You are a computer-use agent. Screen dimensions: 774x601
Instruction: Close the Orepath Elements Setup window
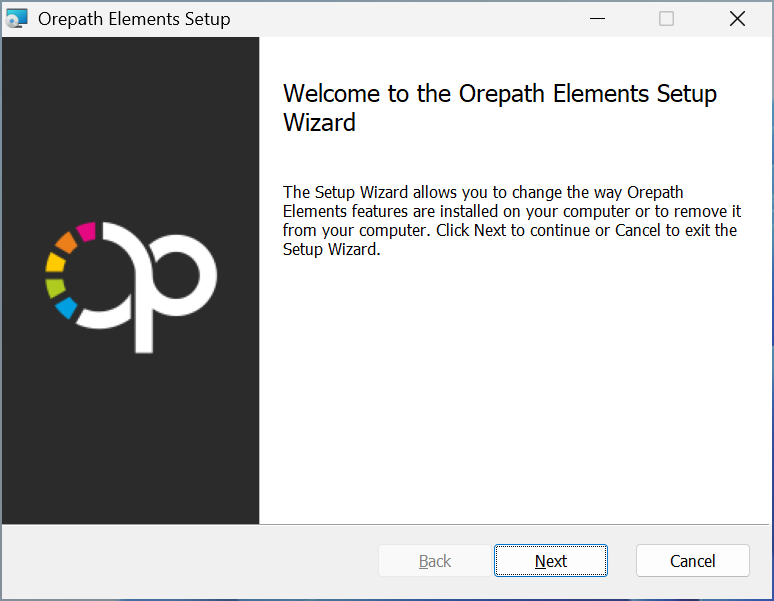point(737,19)
